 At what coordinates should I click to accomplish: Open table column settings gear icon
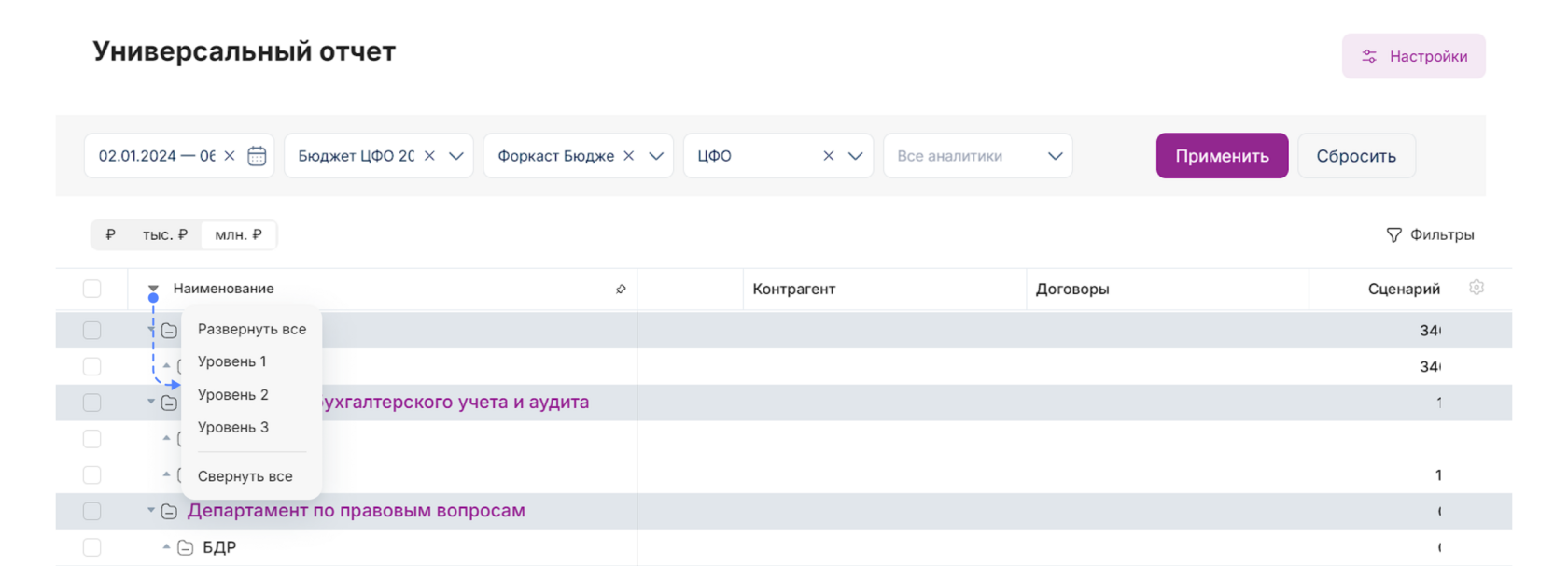click(1476, 288)
